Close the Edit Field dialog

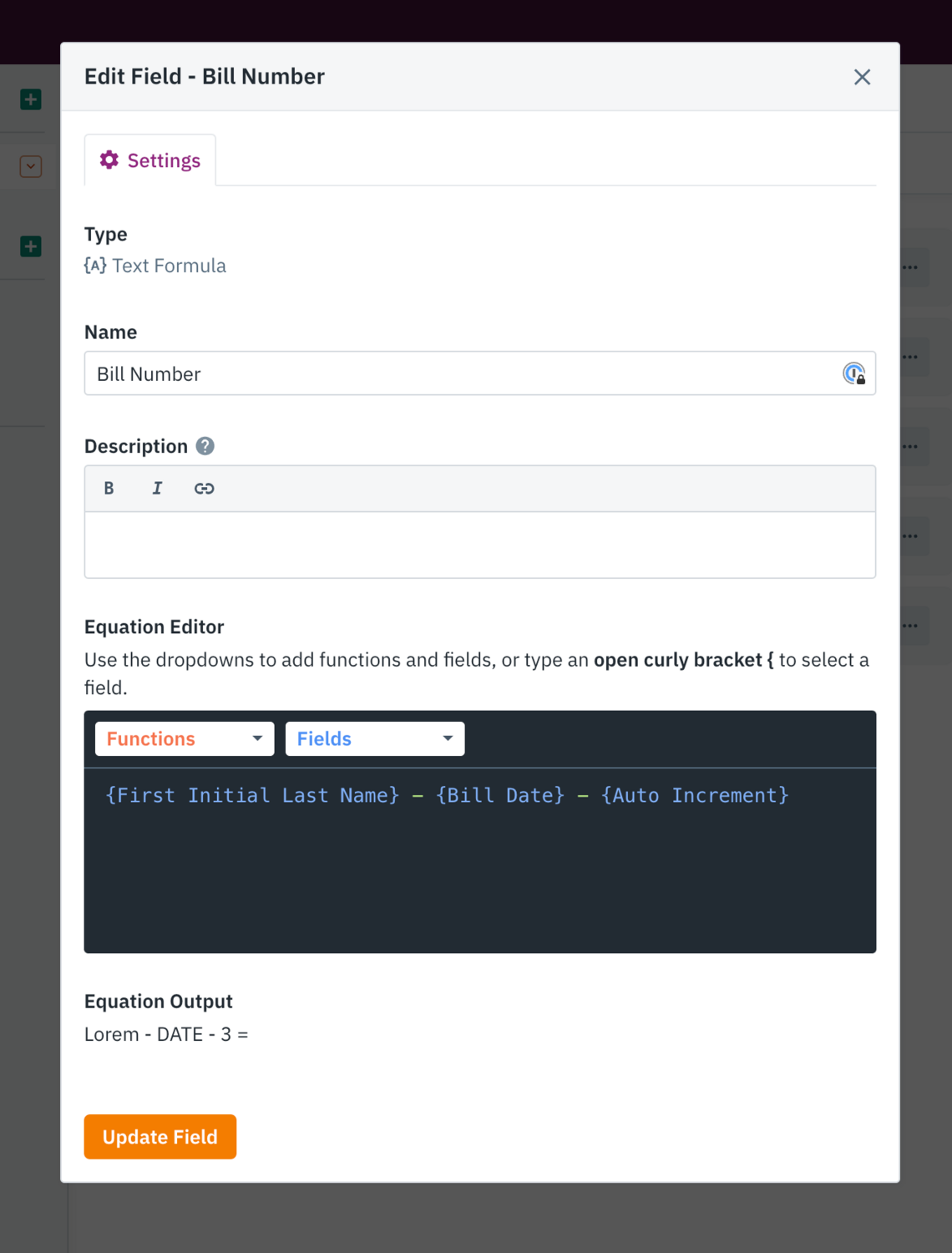(862, 77)
